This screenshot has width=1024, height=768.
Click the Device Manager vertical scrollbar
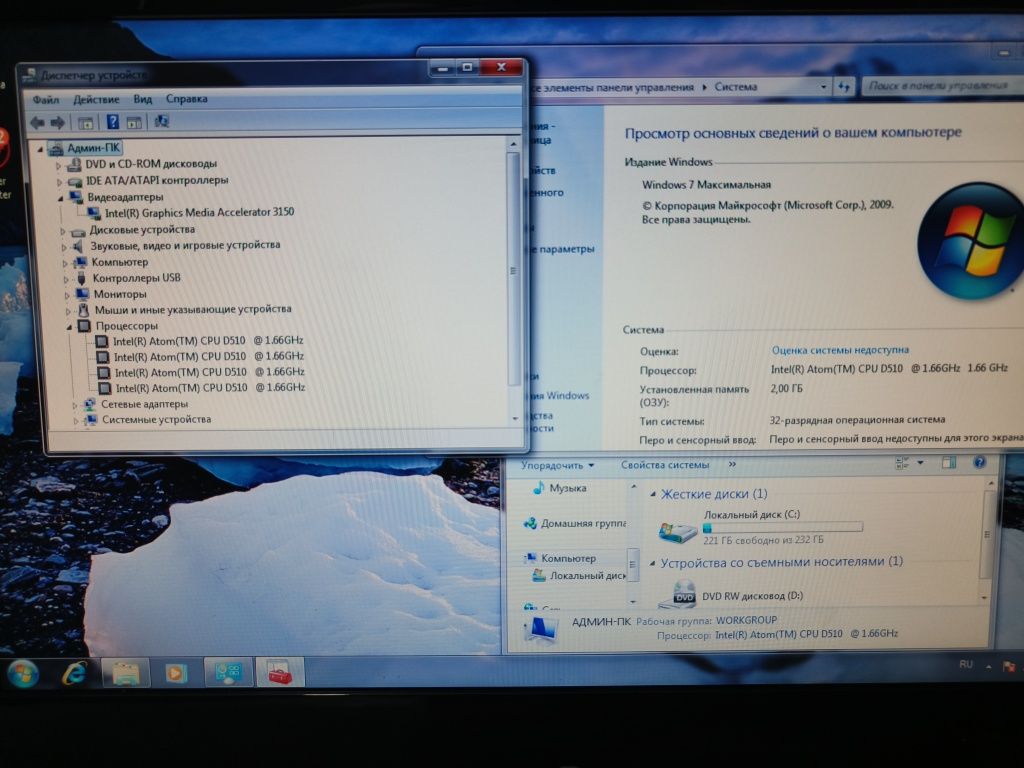(513, 268)
